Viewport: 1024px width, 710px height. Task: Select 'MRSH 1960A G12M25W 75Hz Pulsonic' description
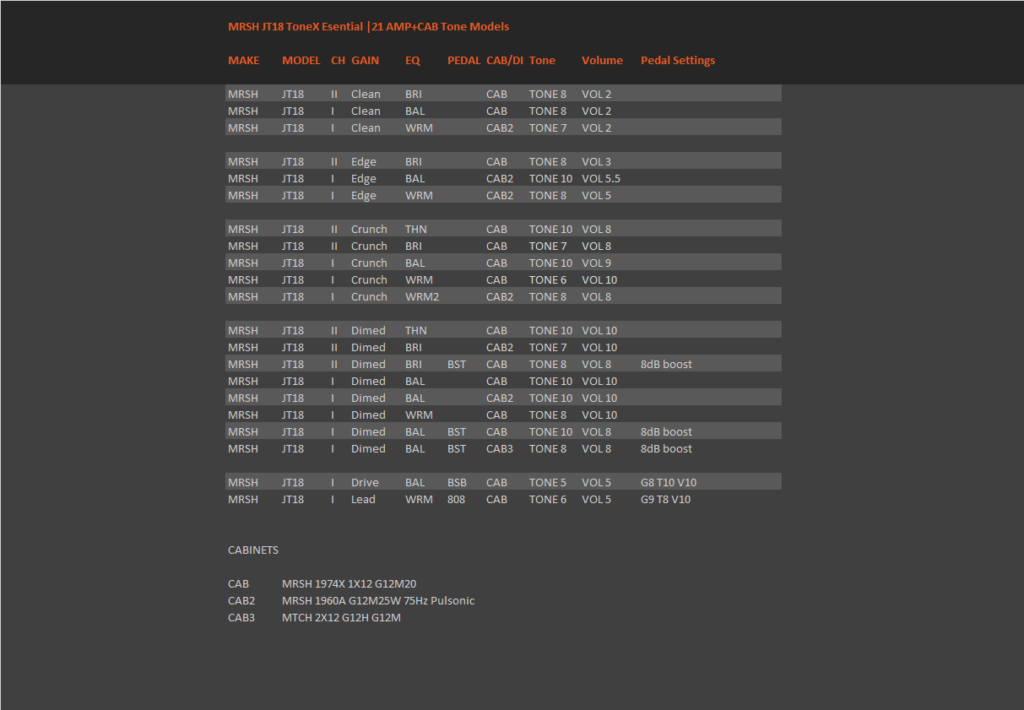378,601
